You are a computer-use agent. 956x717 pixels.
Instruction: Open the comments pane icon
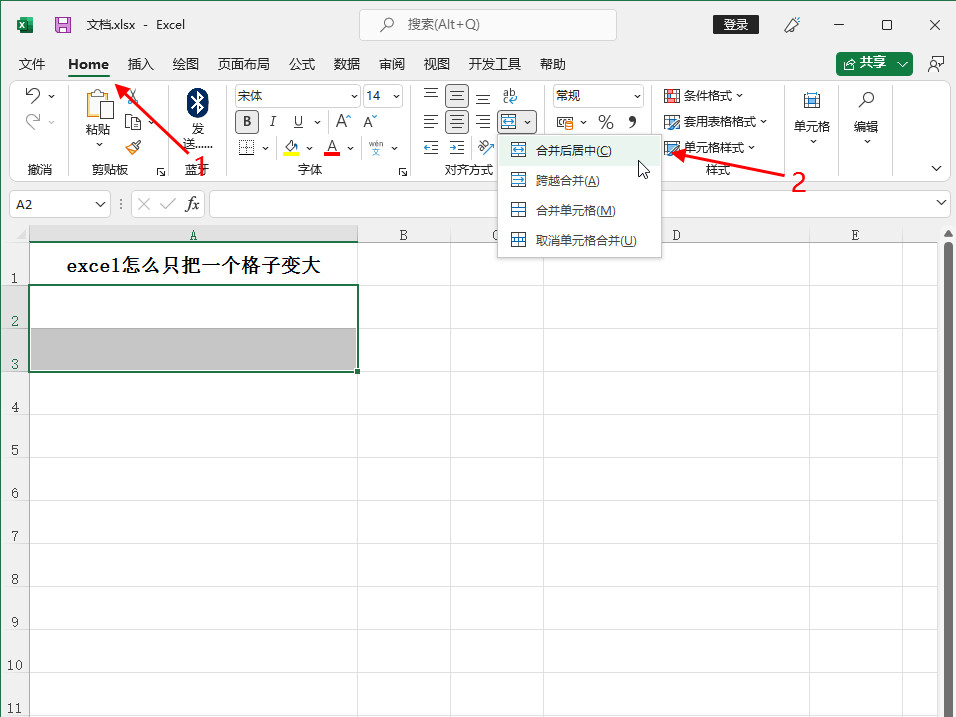[935, 64]
